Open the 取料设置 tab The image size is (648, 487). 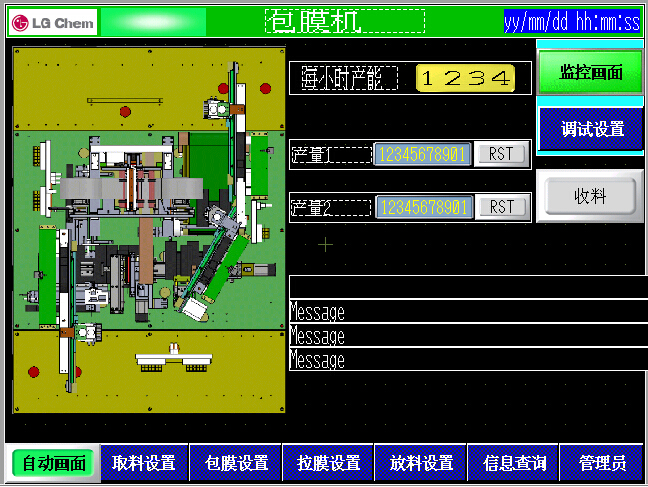tap(144, 463)
